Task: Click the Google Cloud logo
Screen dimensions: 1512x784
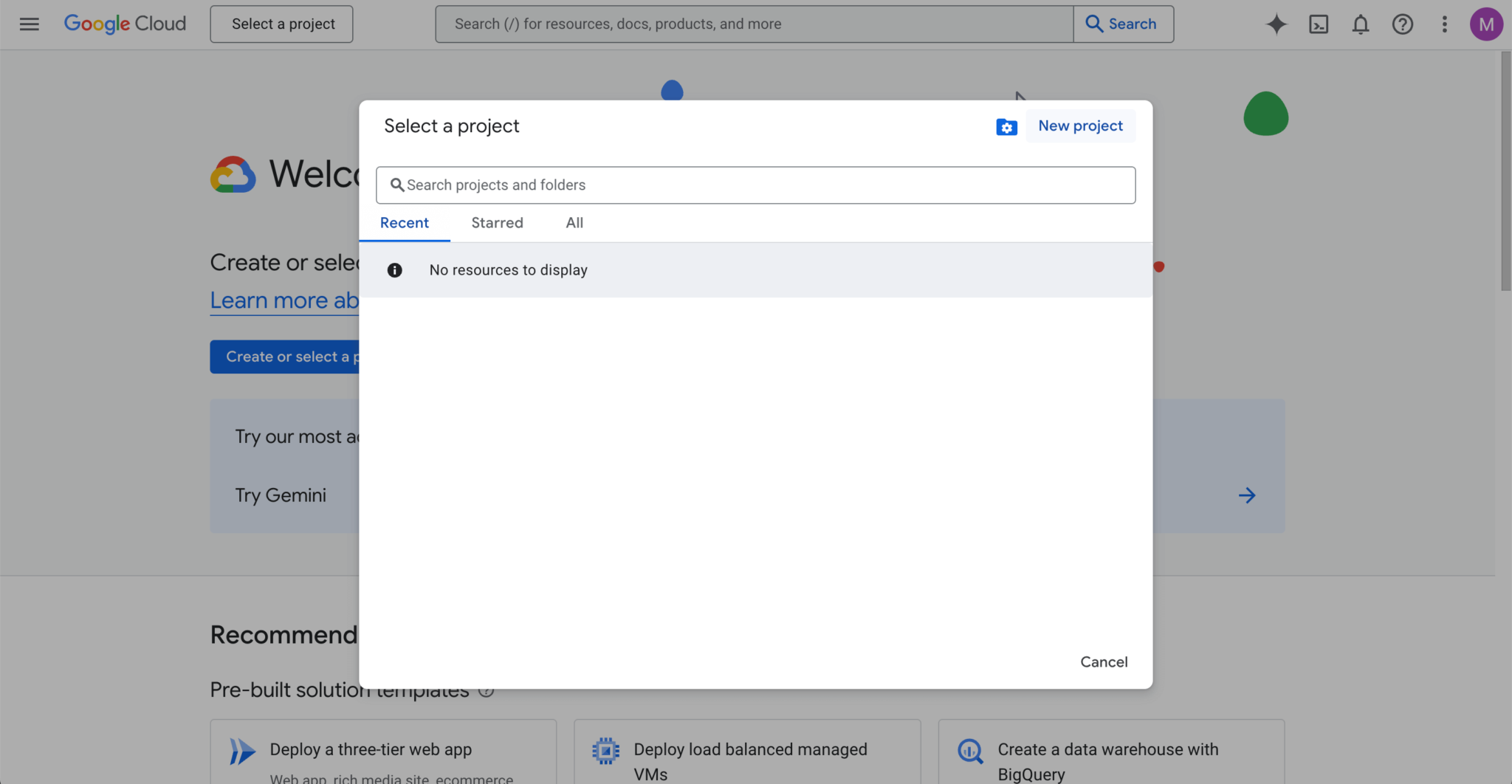Action: point(125,24)
